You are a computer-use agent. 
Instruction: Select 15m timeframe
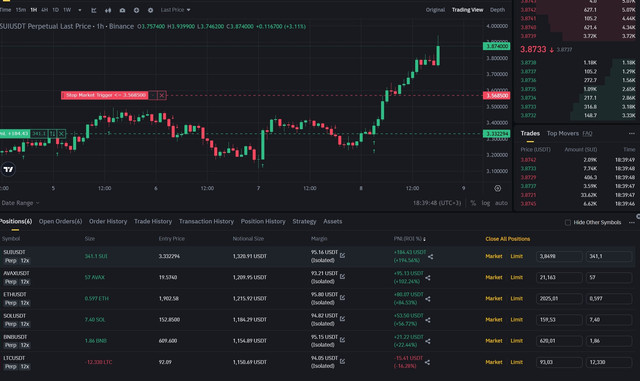(21, 10)
